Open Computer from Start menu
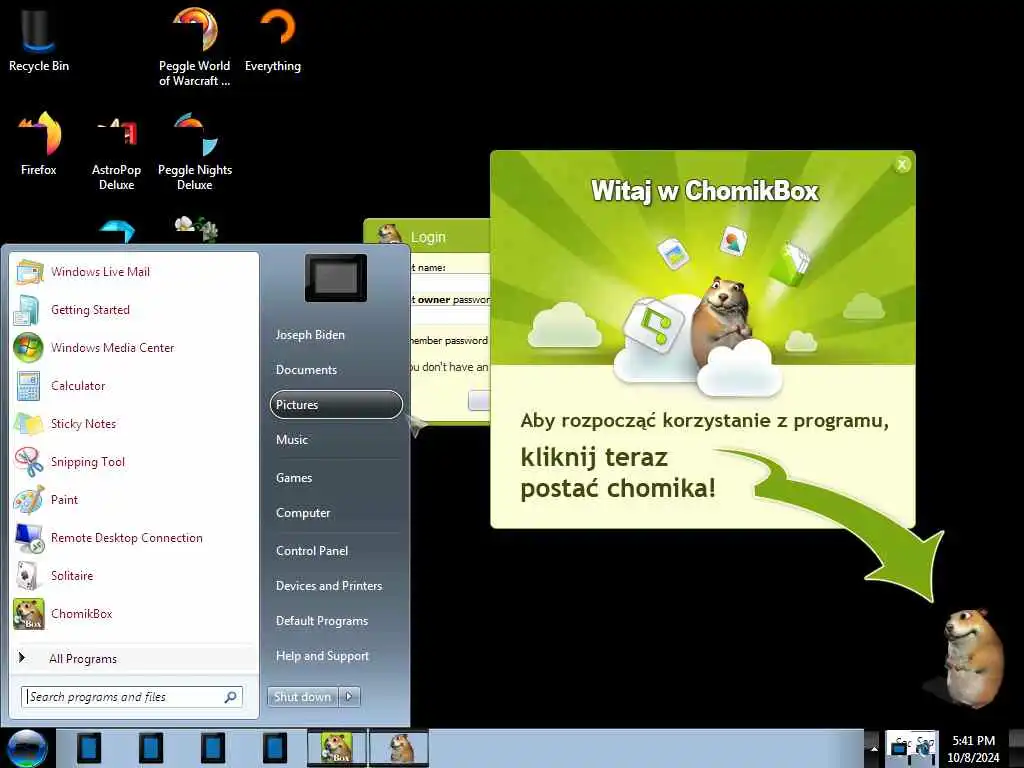 point(303,513)
